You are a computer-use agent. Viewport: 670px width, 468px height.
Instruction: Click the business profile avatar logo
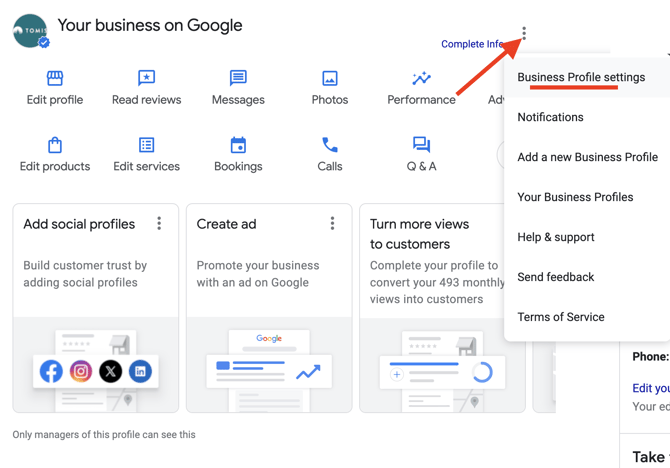(30, 30)
